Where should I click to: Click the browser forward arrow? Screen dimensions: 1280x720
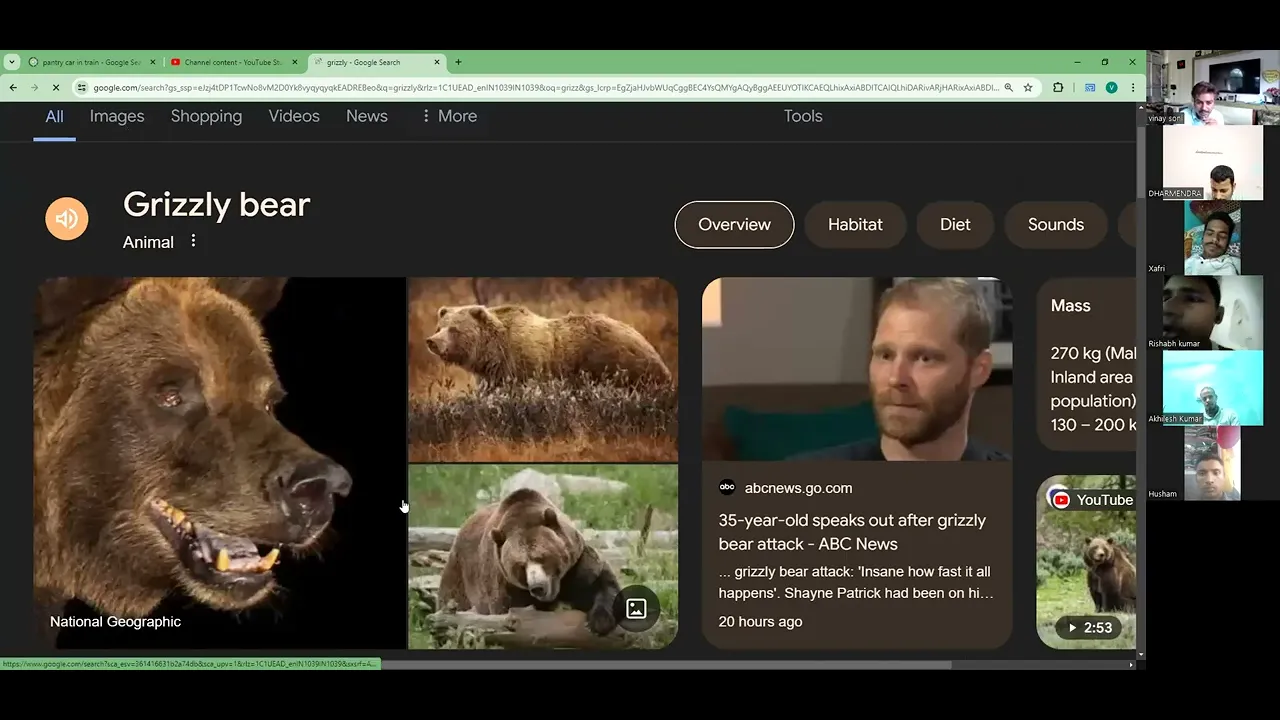34,88
